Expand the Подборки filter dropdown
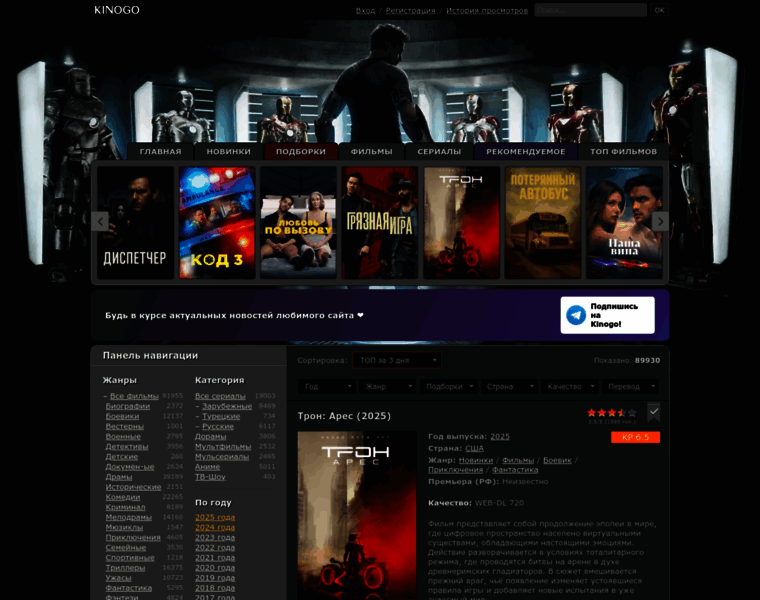 click(x=449, y=386)
